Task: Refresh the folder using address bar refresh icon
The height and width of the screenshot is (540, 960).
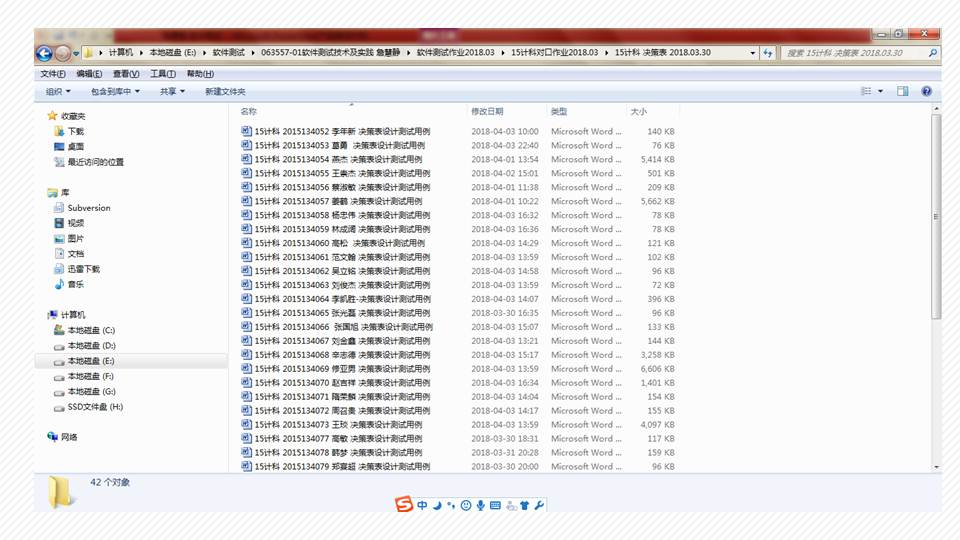Action: [768, 53]
